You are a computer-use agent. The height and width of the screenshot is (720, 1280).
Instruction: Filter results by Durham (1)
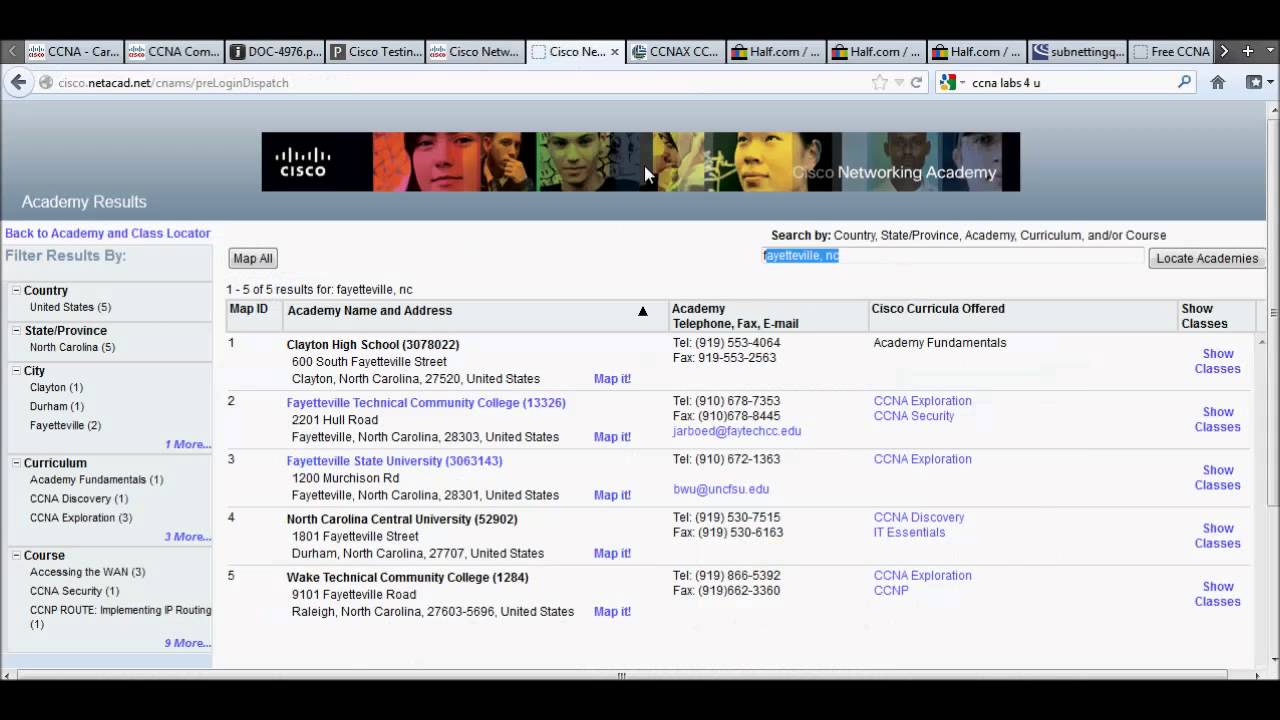pos(57,406)
